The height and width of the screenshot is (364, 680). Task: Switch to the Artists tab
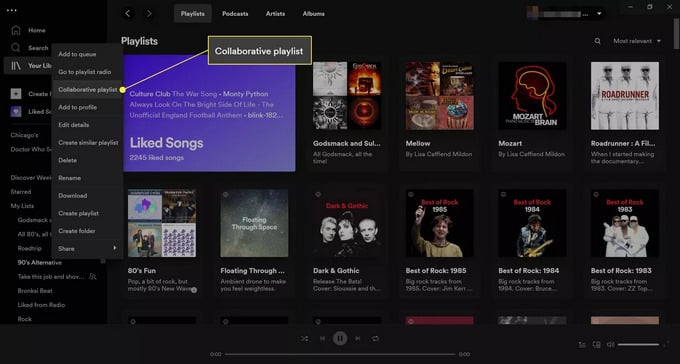pos(275,13)
